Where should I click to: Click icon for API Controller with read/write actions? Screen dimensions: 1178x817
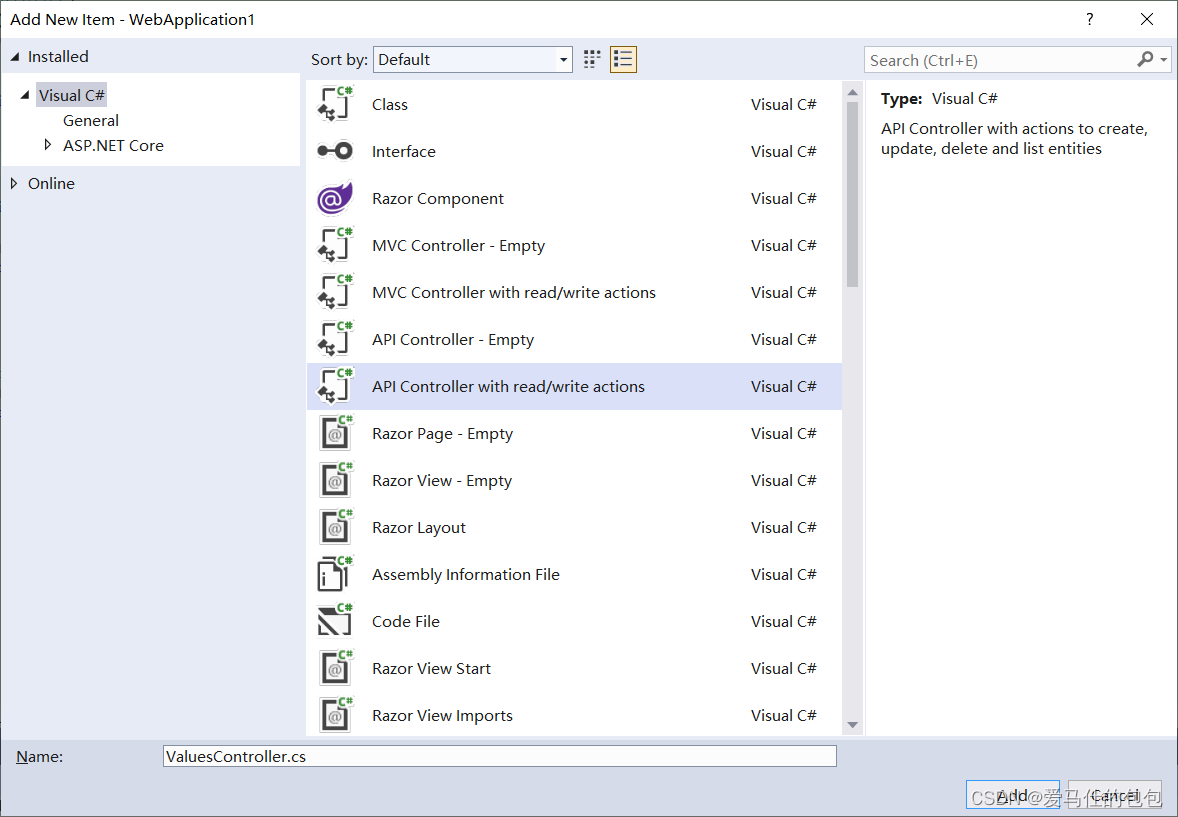click(334, 386)
